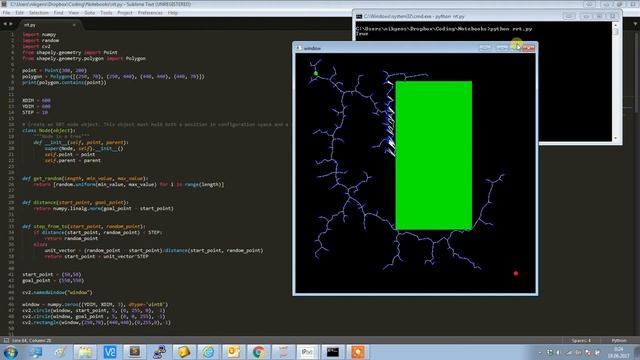Show hidden system tray icons
640x360 pixels.
point(540,352)
